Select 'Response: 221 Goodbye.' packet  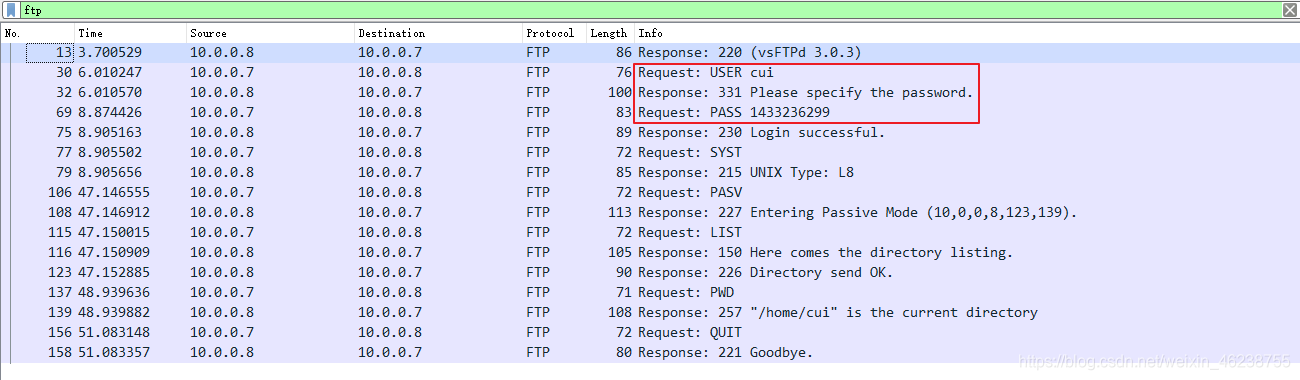(650, 352)
